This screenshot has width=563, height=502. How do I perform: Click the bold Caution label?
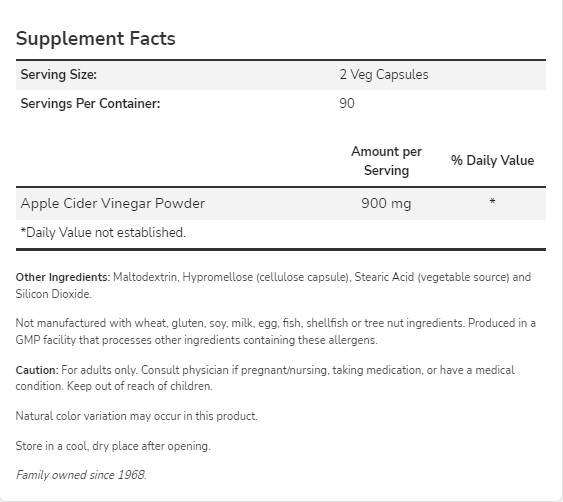point(37,370)
